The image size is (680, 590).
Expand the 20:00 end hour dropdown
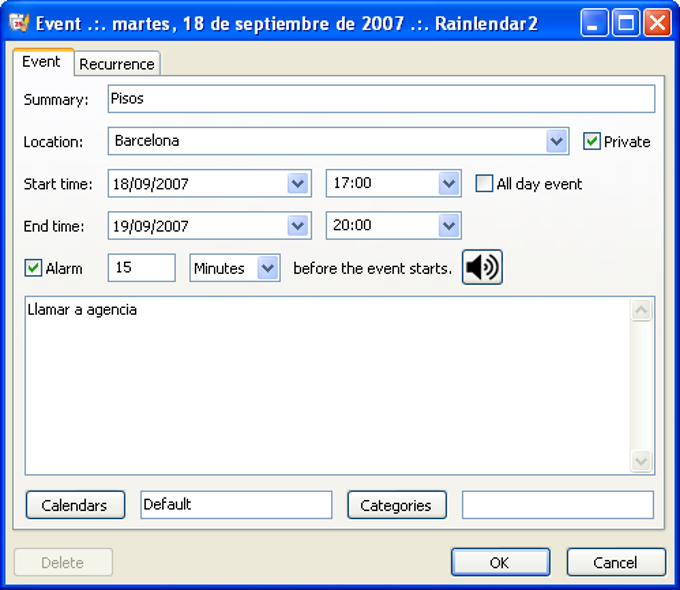click(448, 226)
